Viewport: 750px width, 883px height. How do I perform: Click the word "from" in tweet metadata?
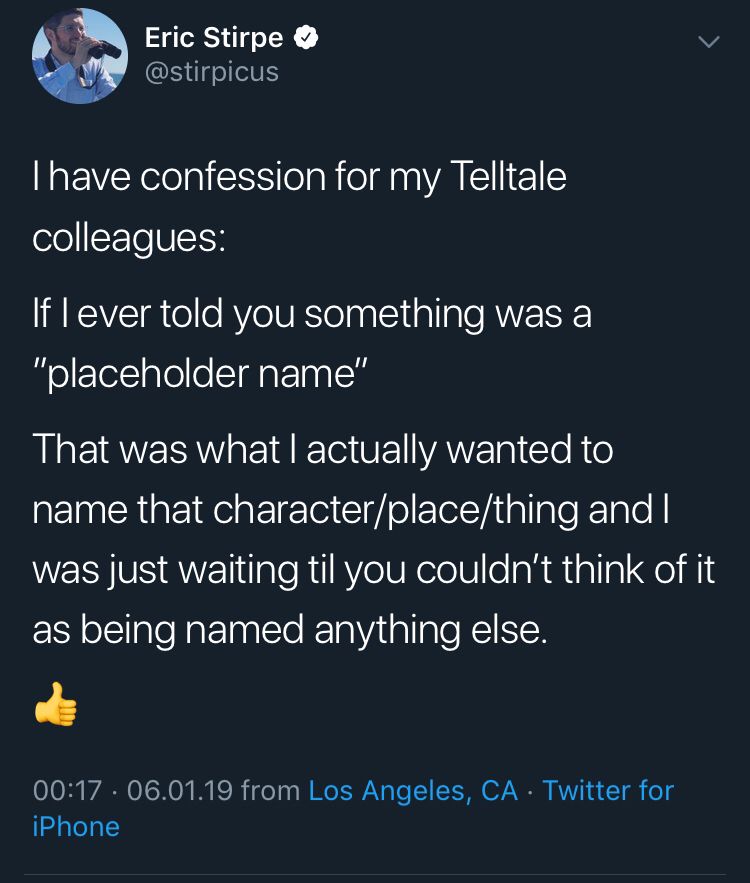click(271, 791)
